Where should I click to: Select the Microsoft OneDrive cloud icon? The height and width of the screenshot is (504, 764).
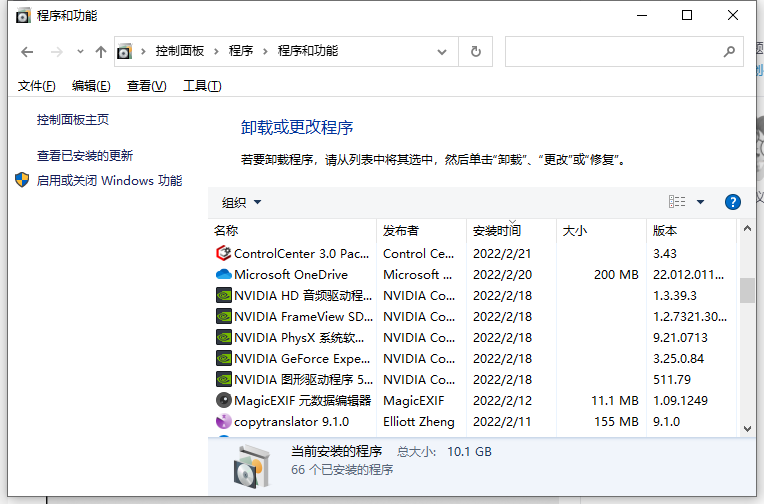pos(223,274)
